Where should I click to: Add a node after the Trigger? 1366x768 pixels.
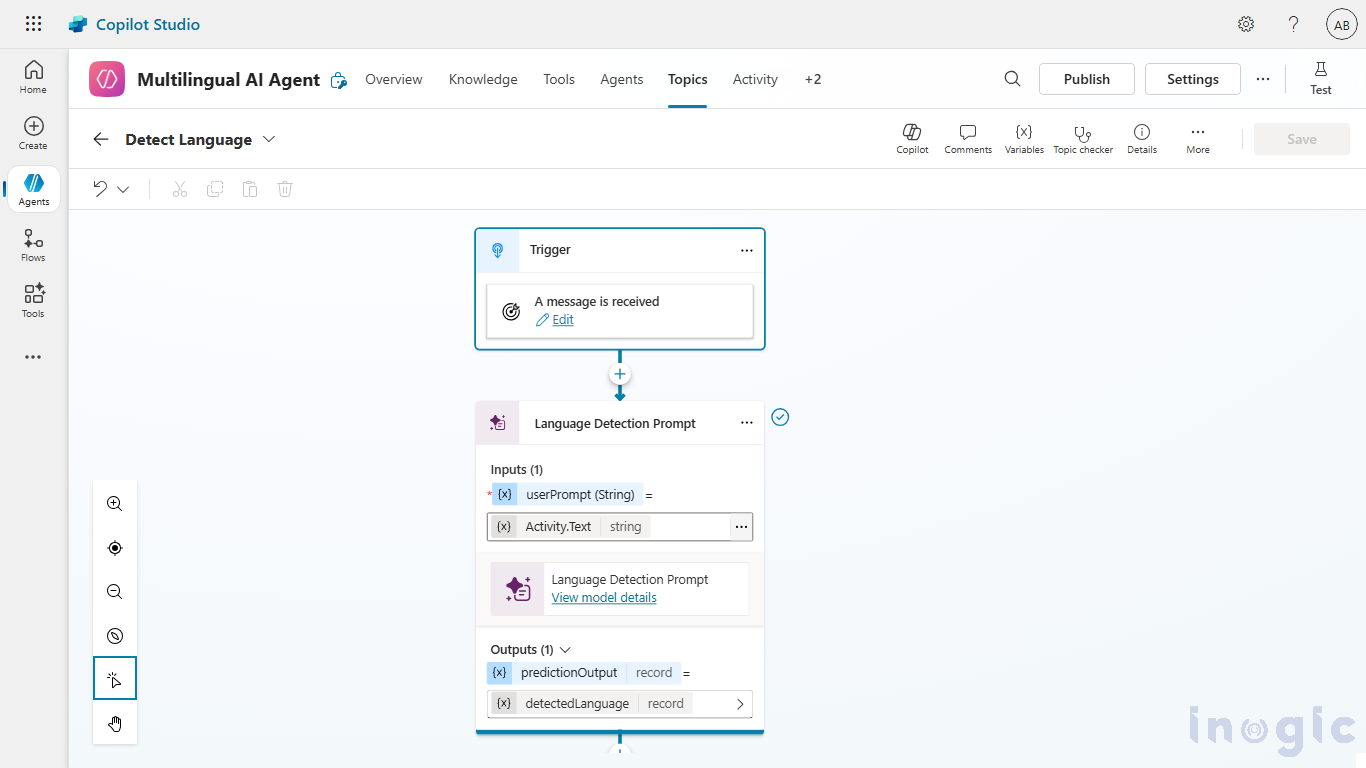coord(620,375)
